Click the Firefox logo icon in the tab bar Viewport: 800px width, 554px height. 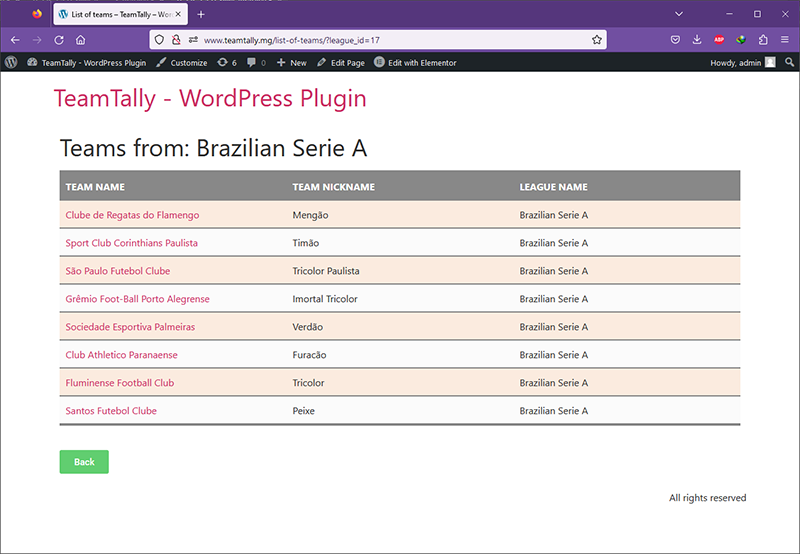(37, 14)
